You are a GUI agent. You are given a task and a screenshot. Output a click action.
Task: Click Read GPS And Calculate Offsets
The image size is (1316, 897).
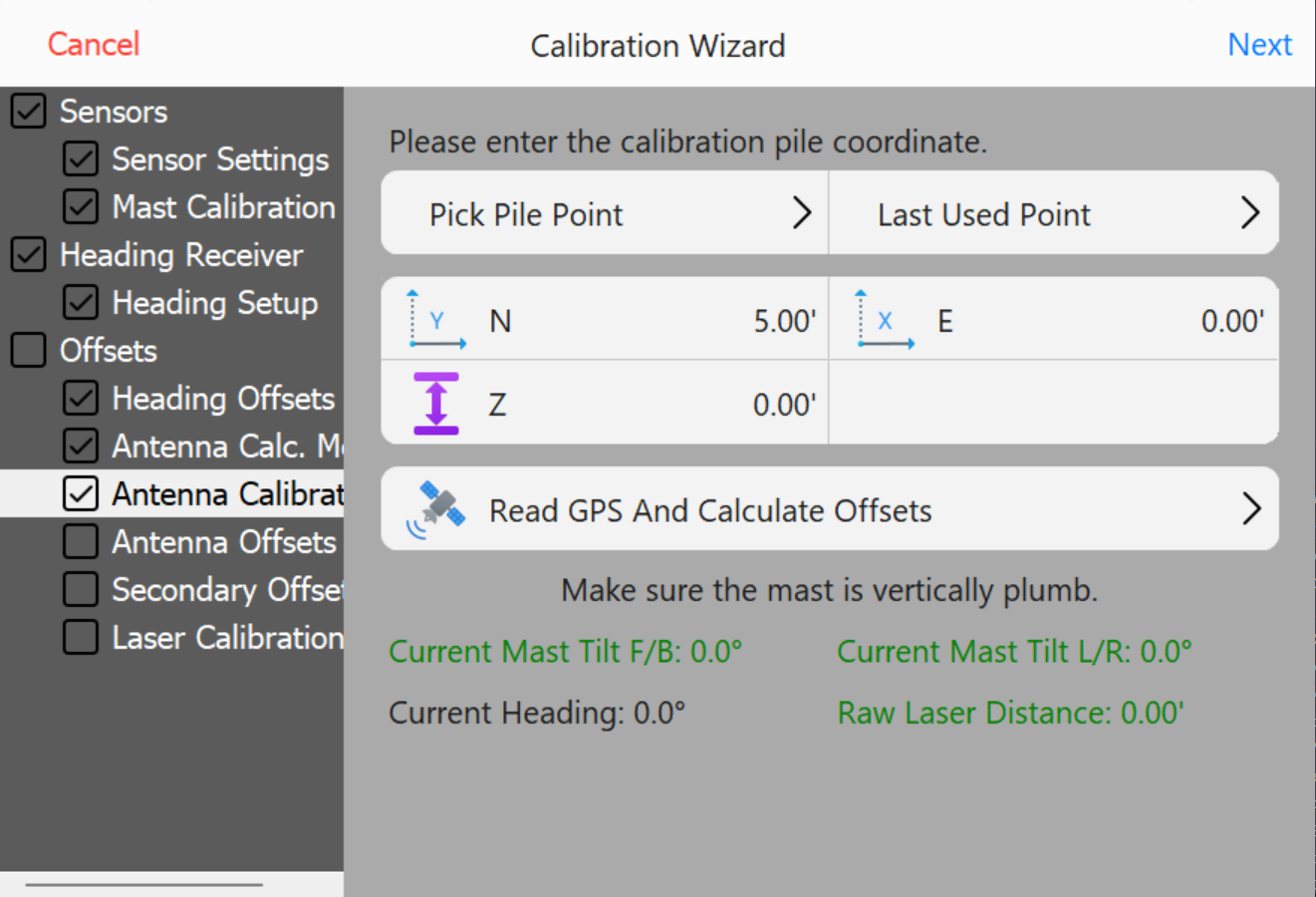click(x=830, y=508)
